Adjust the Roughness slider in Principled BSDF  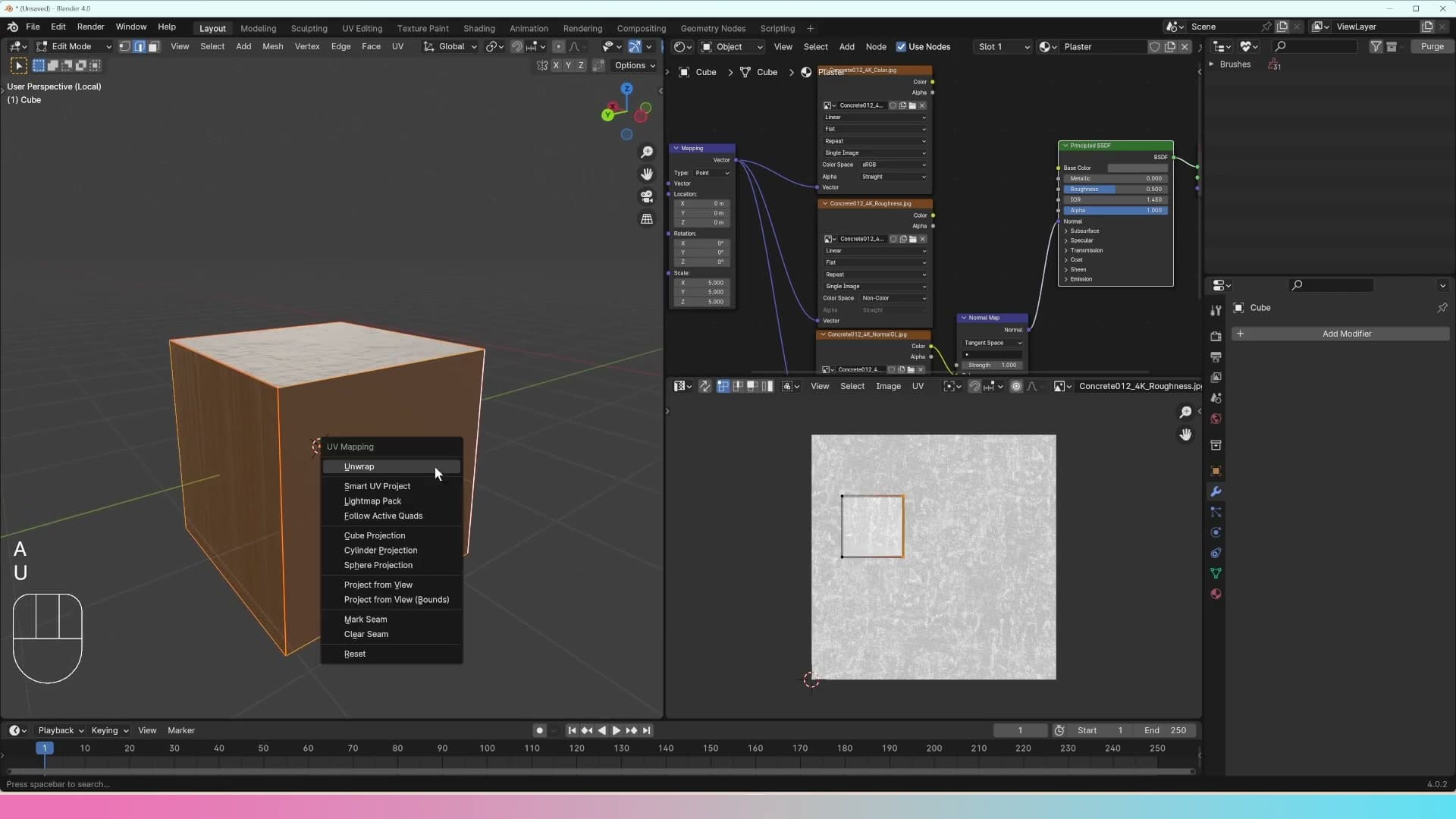pos(1116,190)
